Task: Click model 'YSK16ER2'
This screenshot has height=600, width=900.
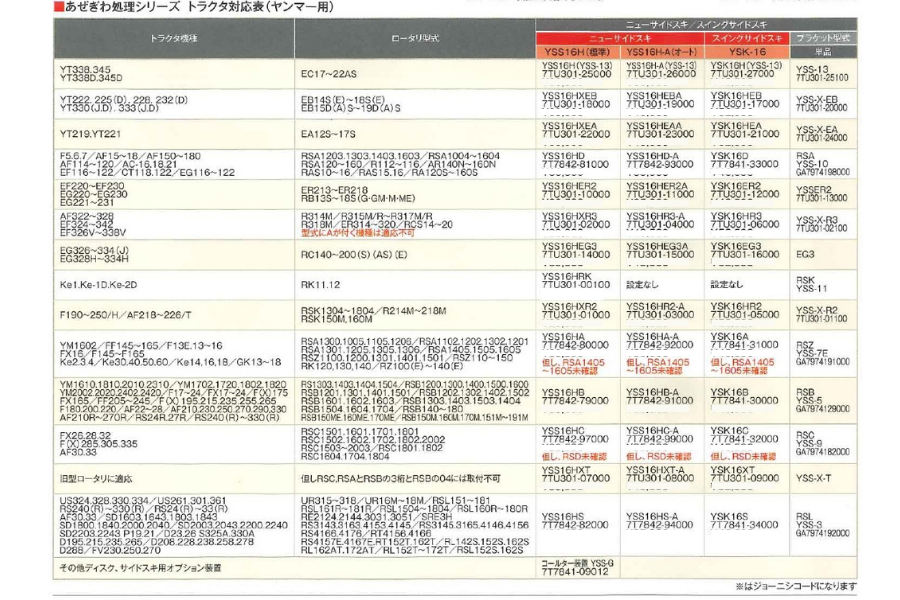Action: click(736, 186)
